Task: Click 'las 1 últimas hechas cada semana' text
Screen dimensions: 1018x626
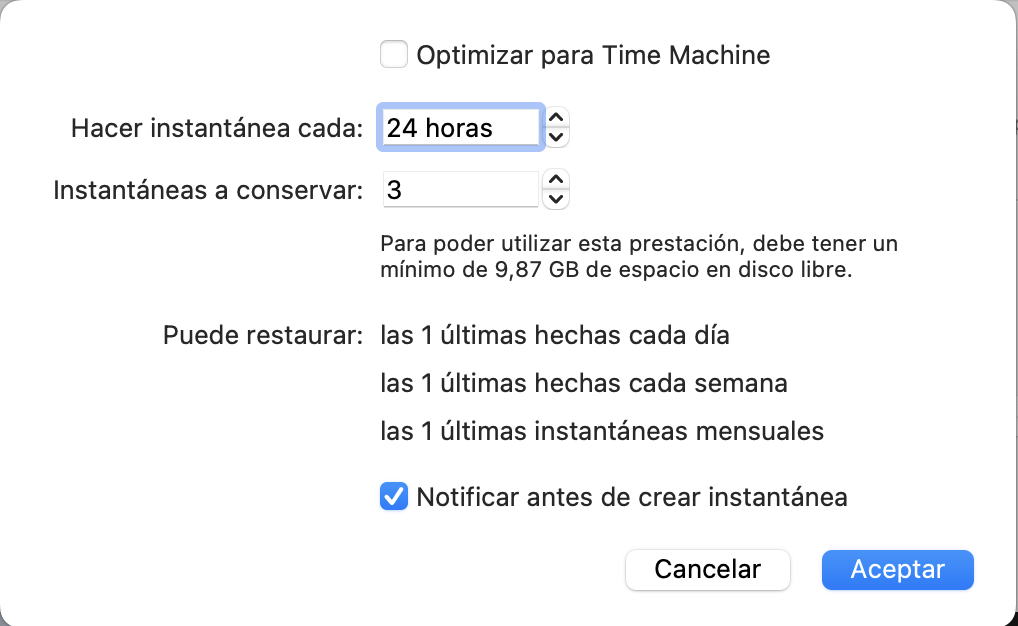Action: (584, 383)
